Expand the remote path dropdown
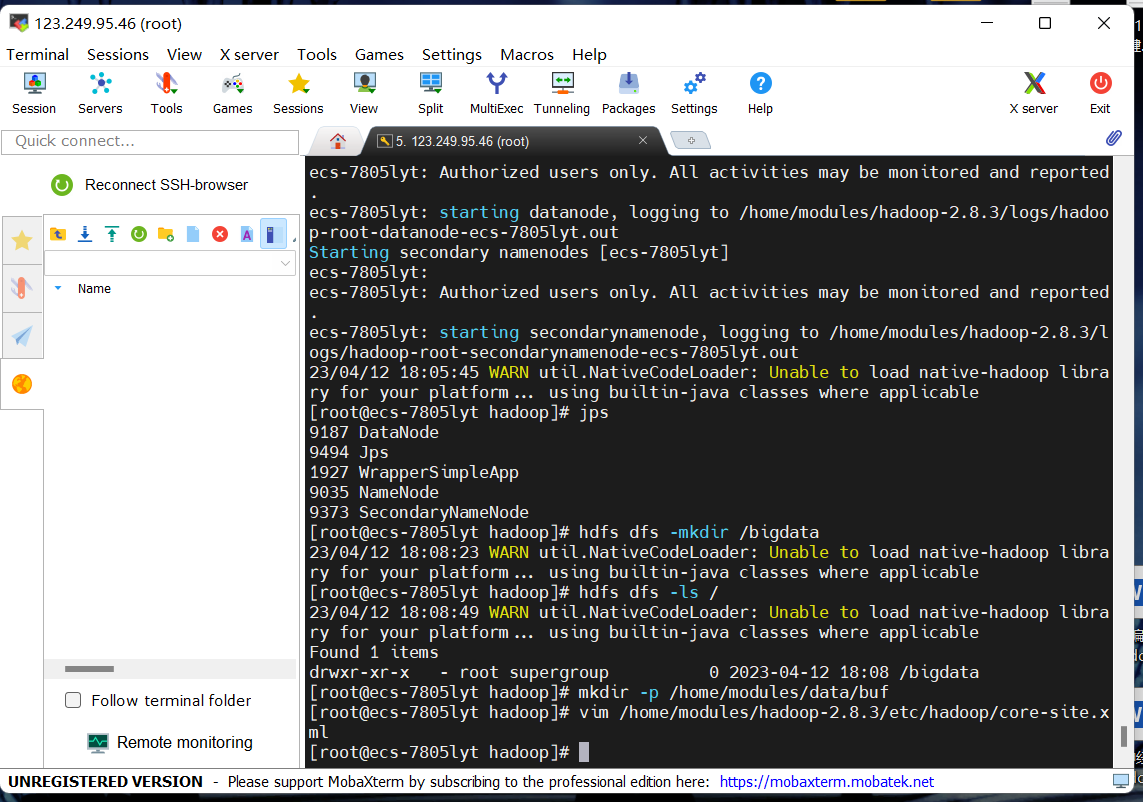The height and width of the screenshot is (802, 1143). click(285, 263)
